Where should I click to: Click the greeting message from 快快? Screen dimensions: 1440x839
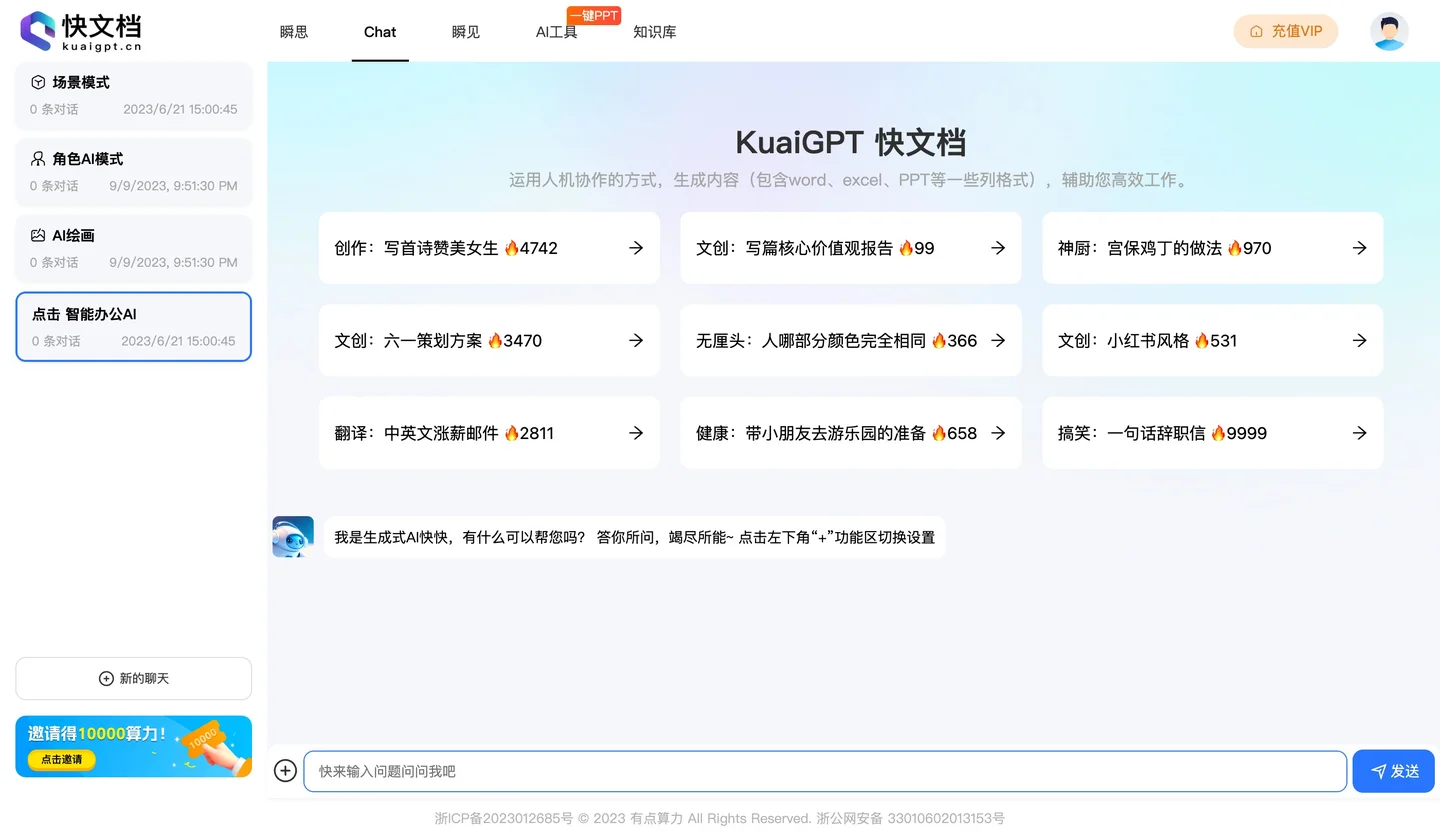tap(635, 537)
